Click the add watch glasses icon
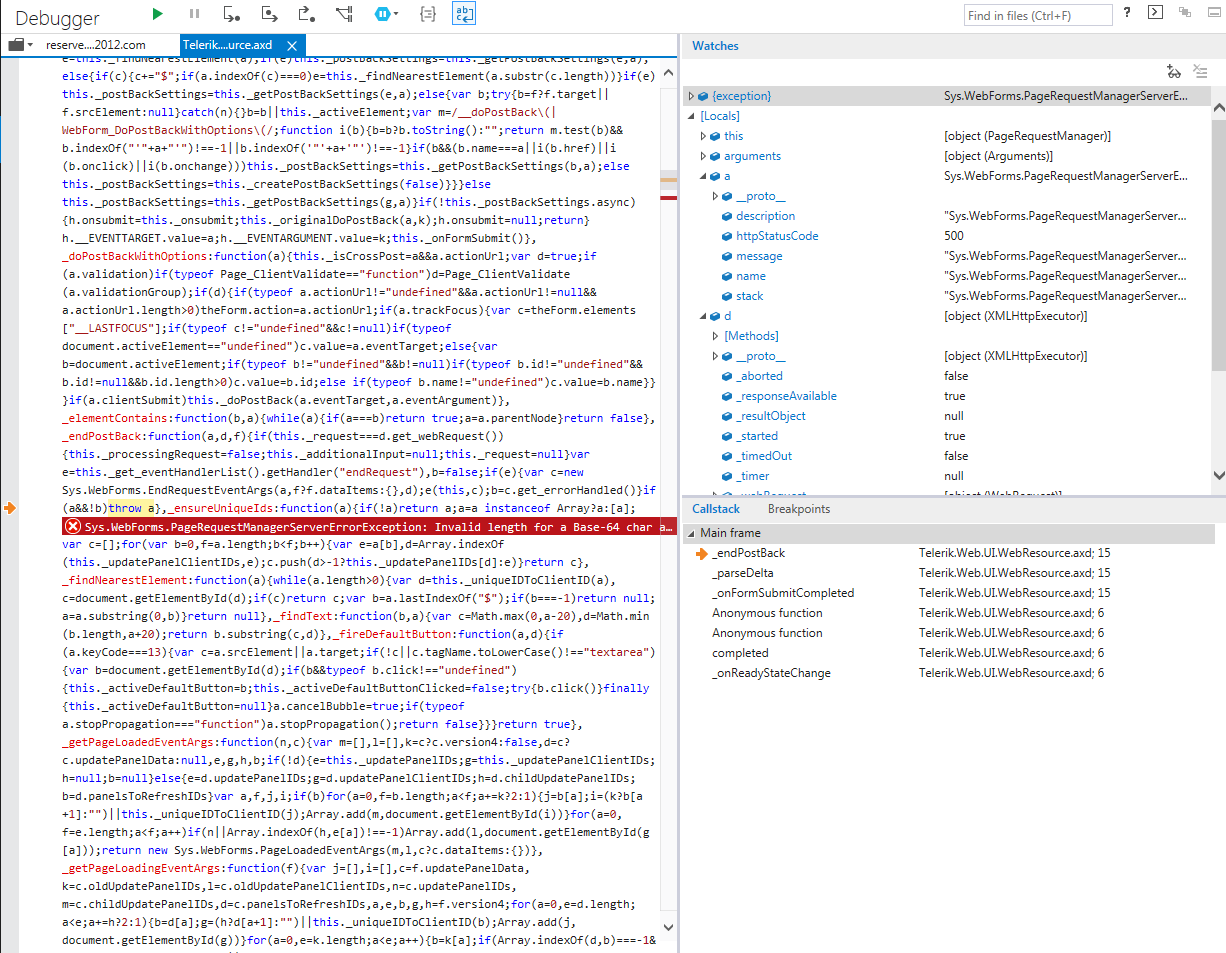Image resolution: width=1226 pixels, height=953 pixels. 1175,71
